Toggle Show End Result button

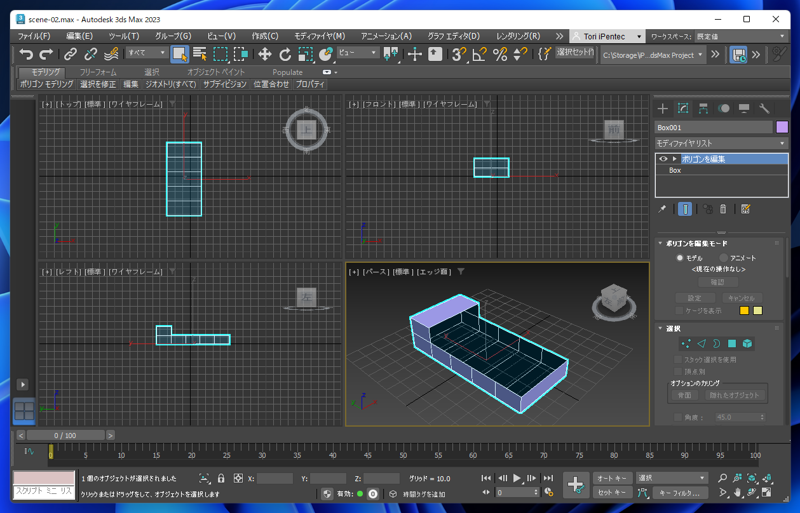685,209
